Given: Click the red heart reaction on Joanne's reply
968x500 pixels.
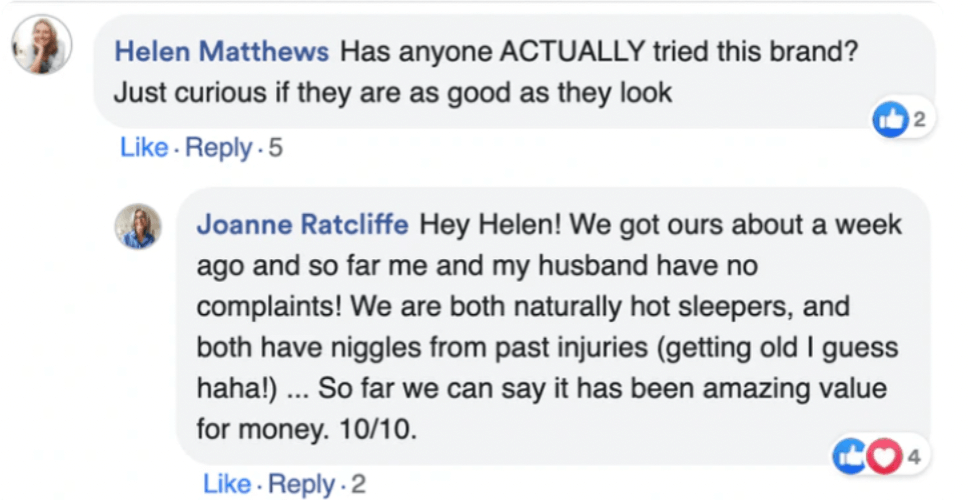Looking at the screenshot, I should coord(880,457).
